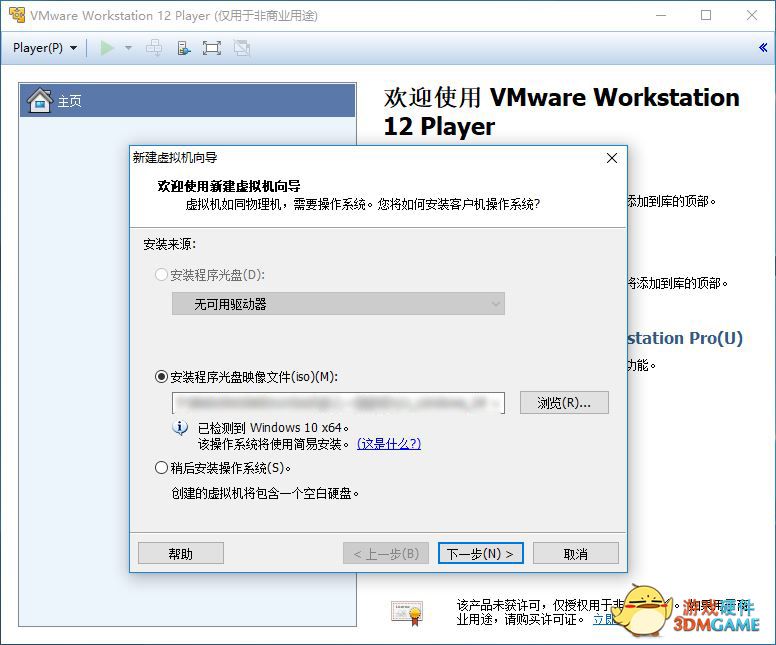Select the 主页 home item in the library
The width and height of the screenshot is (776, 645).
click(188, 100)
